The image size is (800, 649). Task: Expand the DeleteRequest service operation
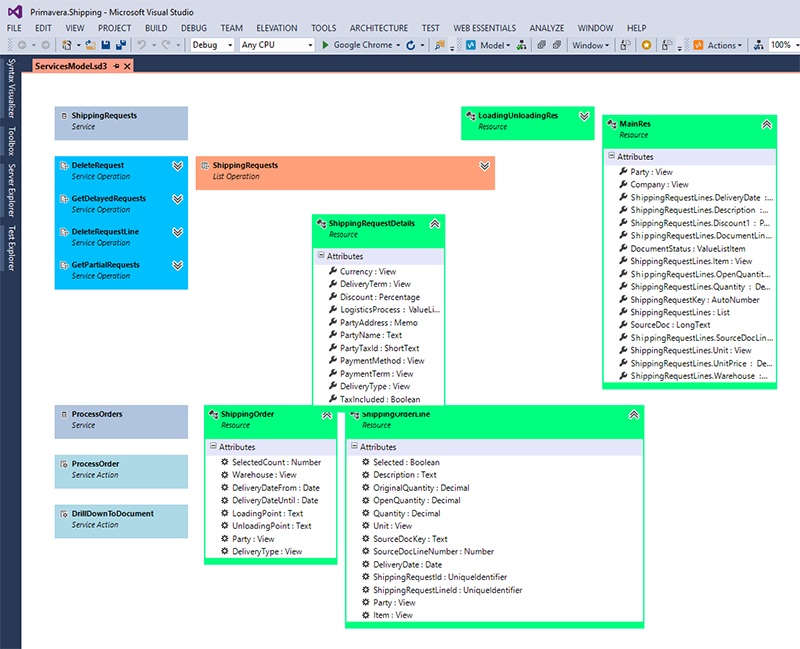(x=178, y=166)
